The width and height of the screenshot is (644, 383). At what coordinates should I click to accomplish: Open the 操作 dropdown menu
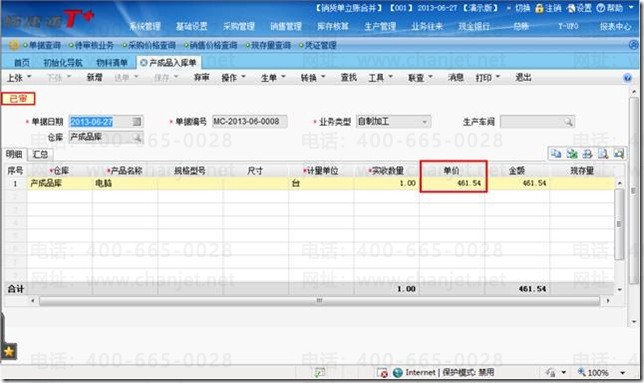233,78
